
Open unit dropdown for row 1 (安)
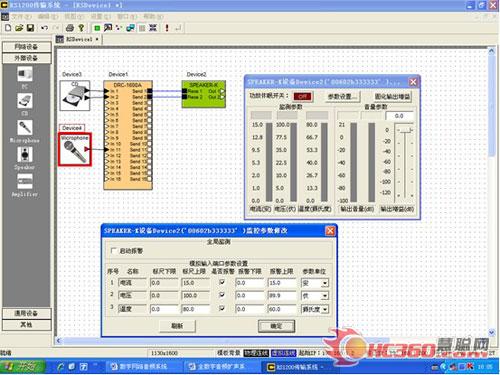click(x=324, y=283)
